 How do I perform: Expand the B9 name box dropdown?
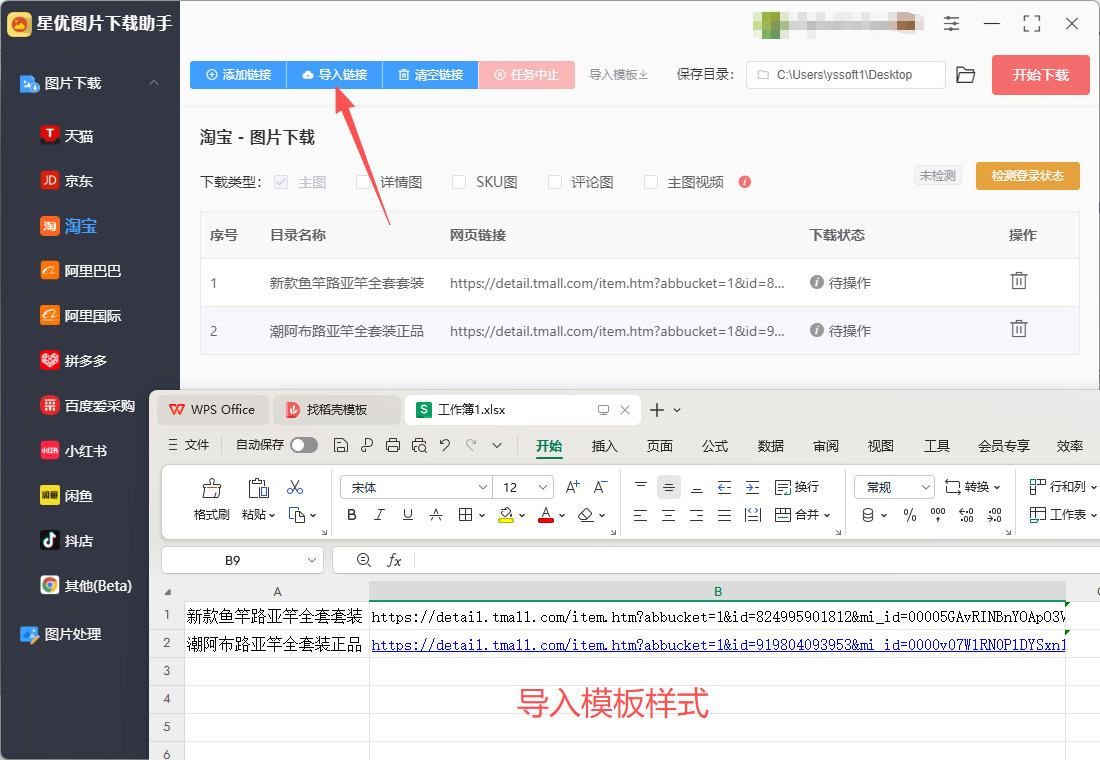click(x=311, y=560)
